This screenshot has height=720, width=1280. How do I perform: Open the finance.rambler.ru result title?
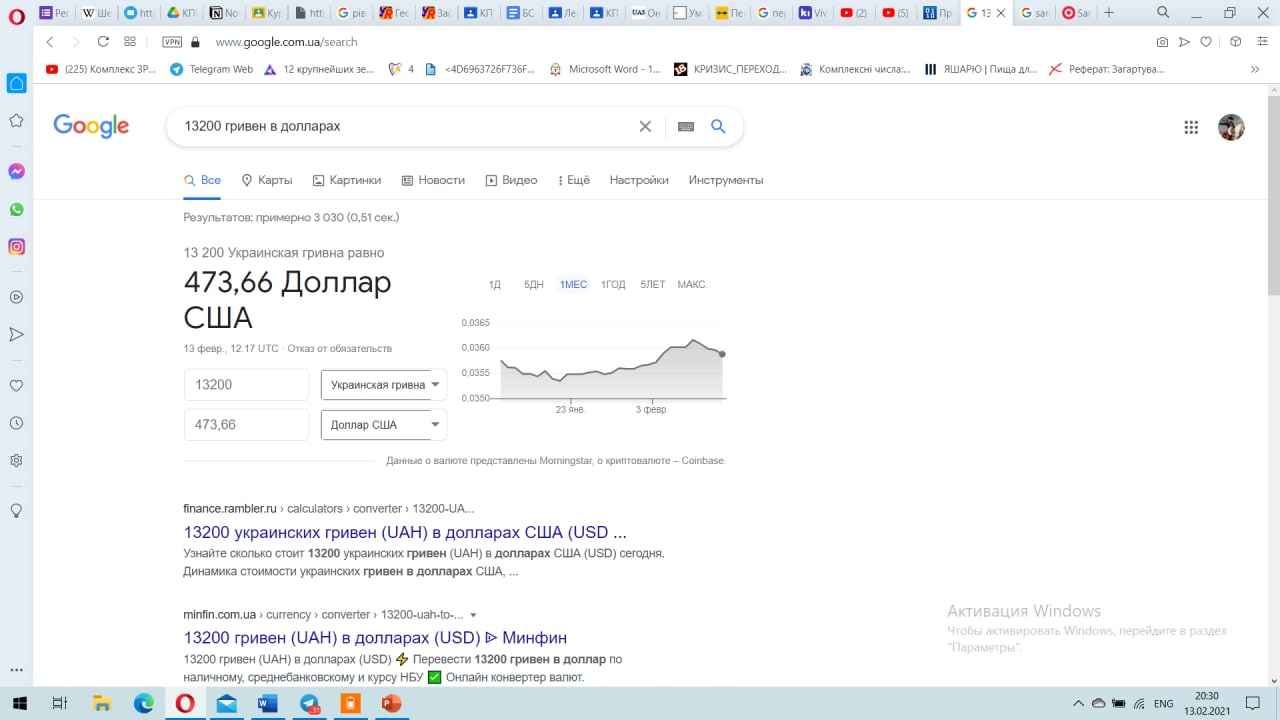[x=405, y=532]
